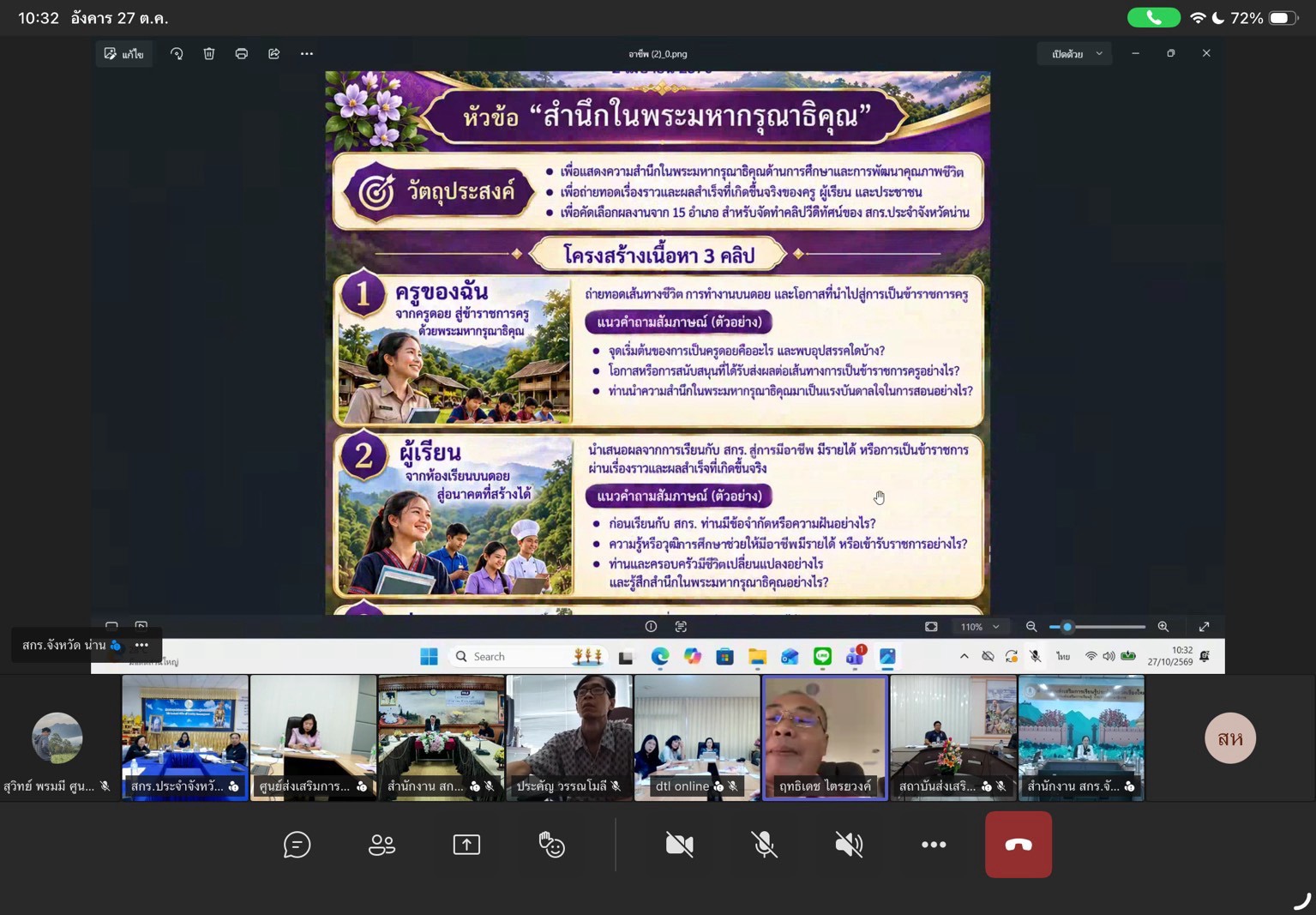Expand the 110% zoom level dropdown

[x=980, y=627]
